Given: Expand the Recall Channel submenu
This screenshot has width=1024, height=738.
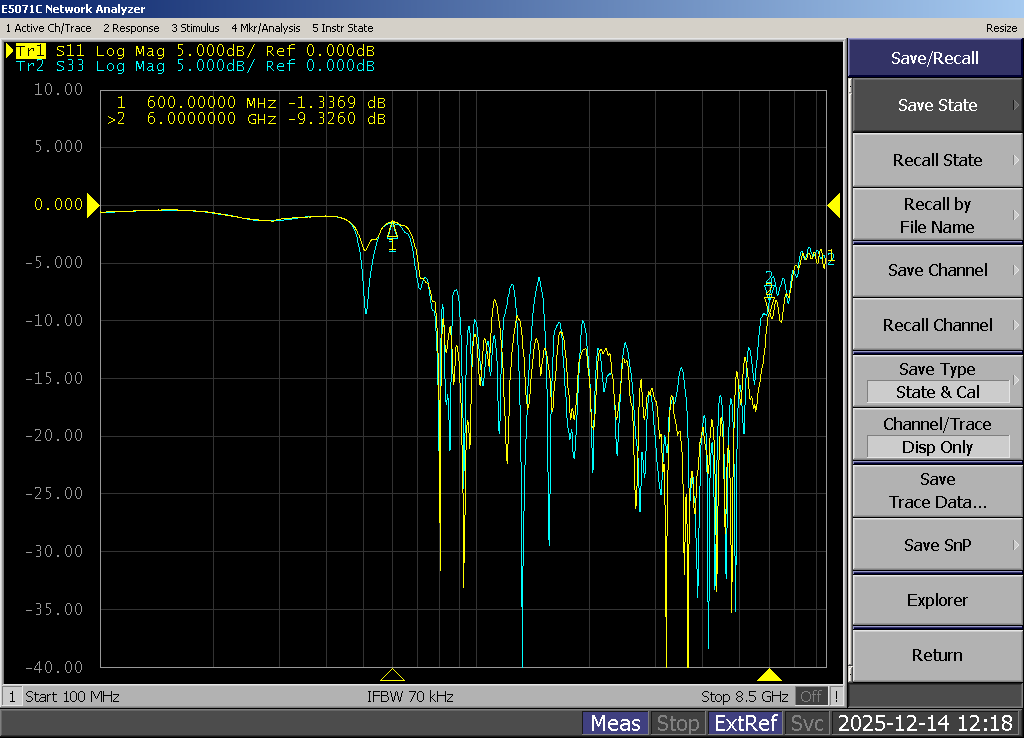Looking at the screenshot, I should 936,325.
